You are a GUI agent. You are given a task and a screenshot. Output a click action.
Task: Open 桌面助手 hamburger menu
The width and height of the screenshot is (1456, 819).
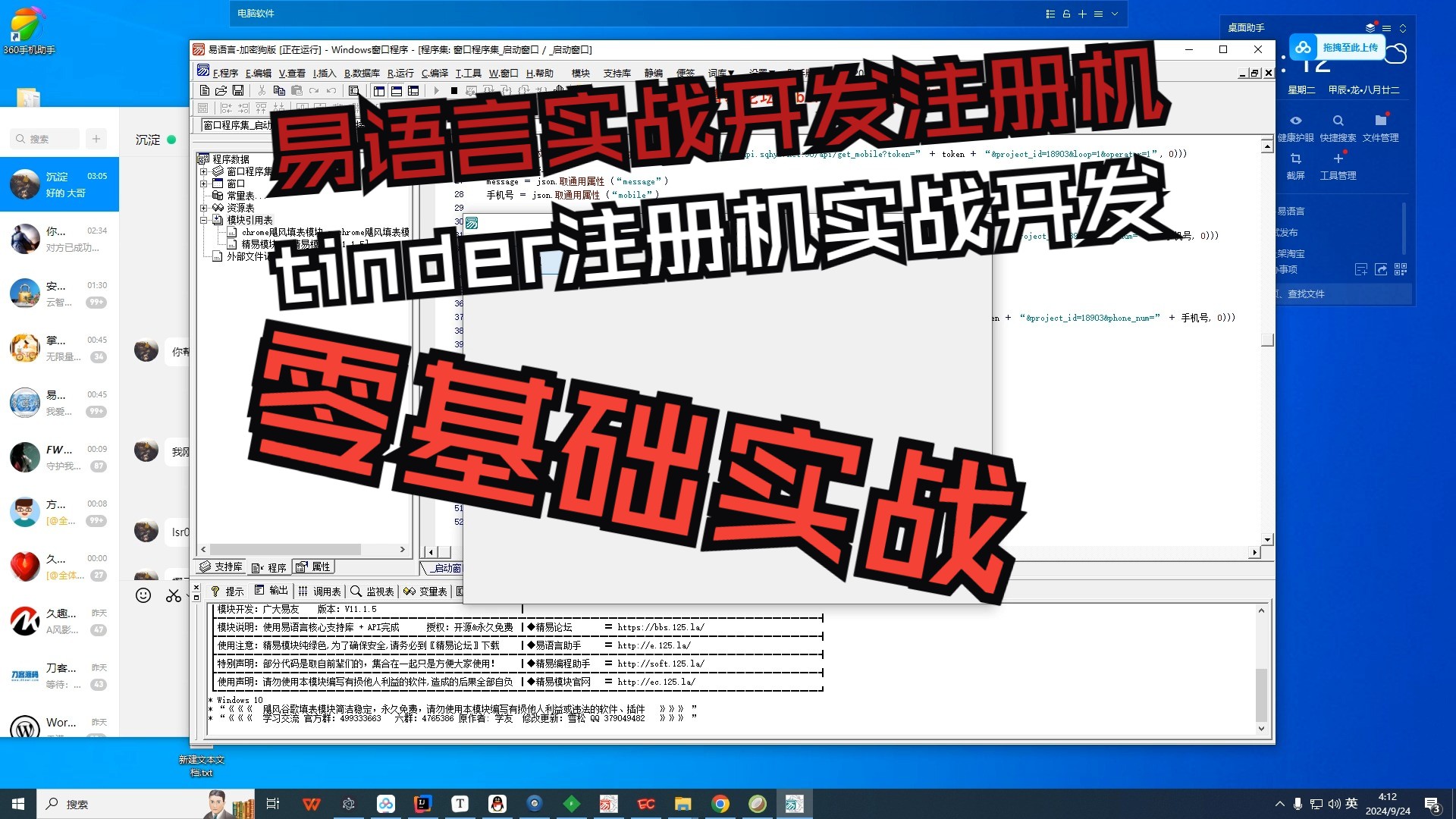[1386, 28]
